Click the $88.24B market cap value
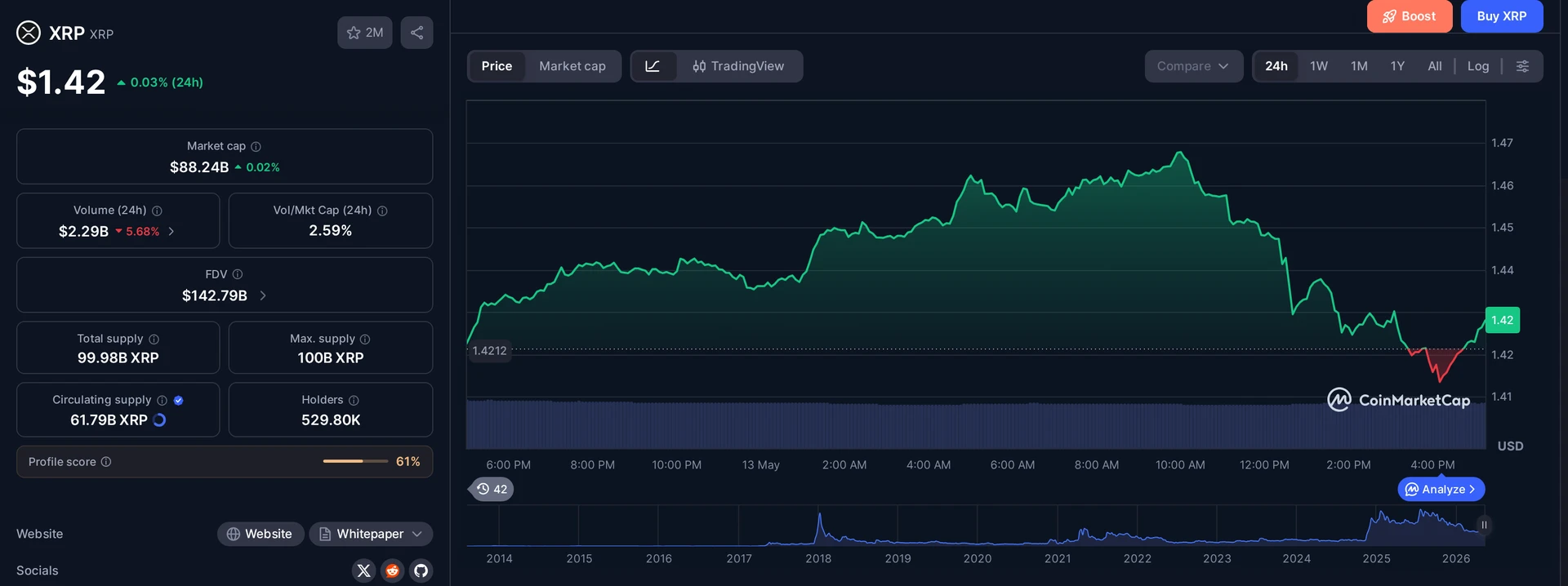1568x586 pixels. tap(199, 167)
